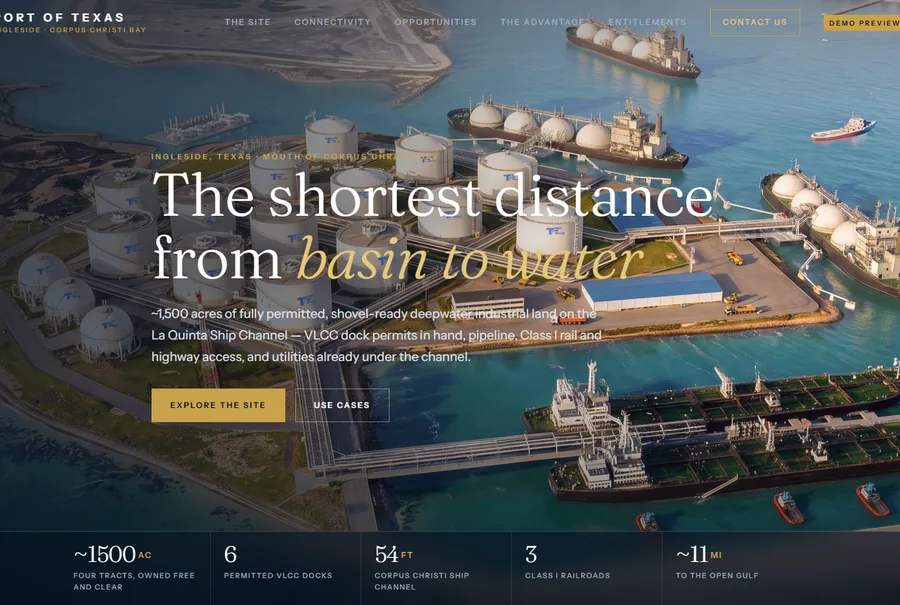Click 'Ingleside · Corpus Christi Bay' tagline
This screenshot has width=900, height=605.
[73, 30]
